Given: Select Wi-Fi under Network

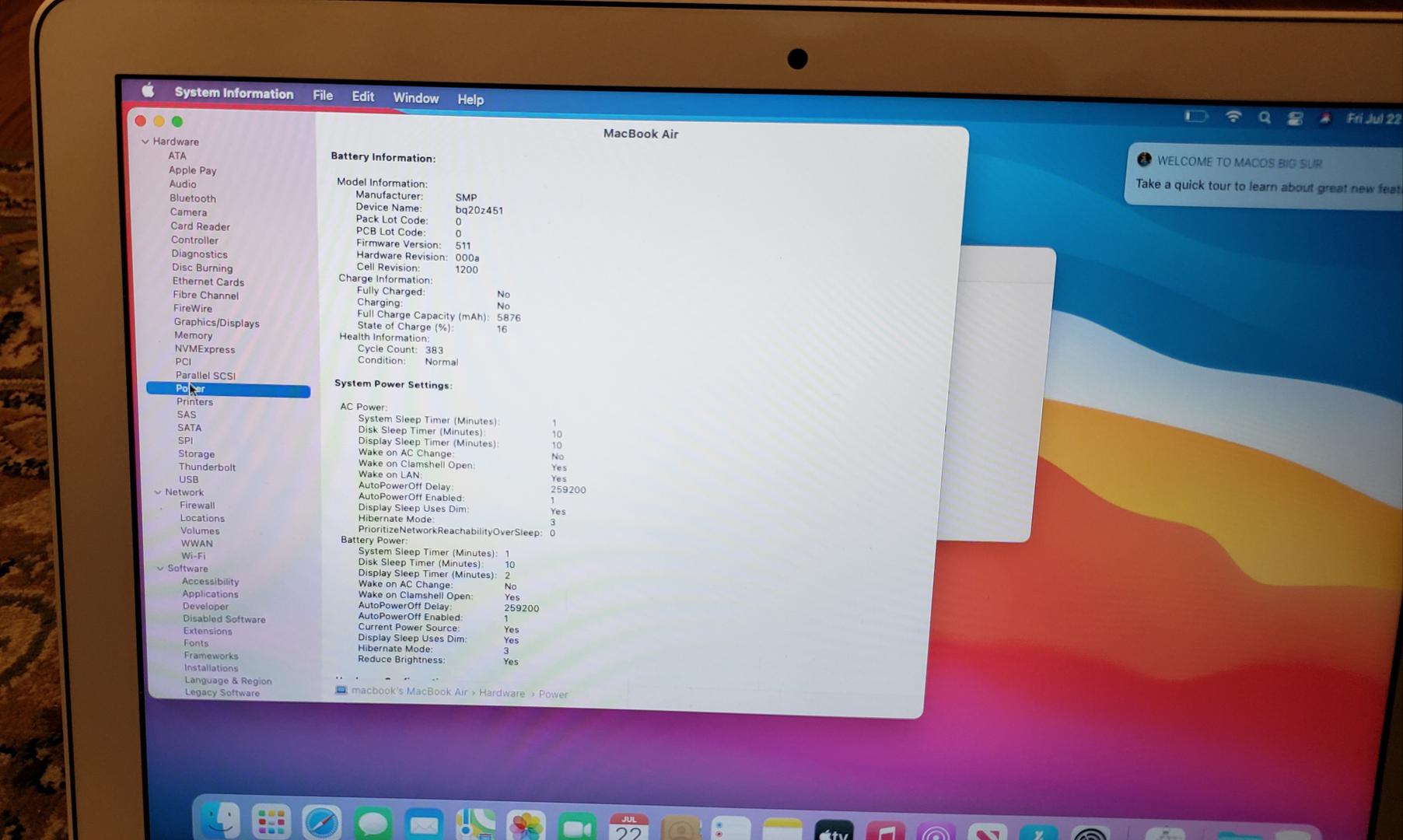Looking at the screenshot, I should click(194, 556).
